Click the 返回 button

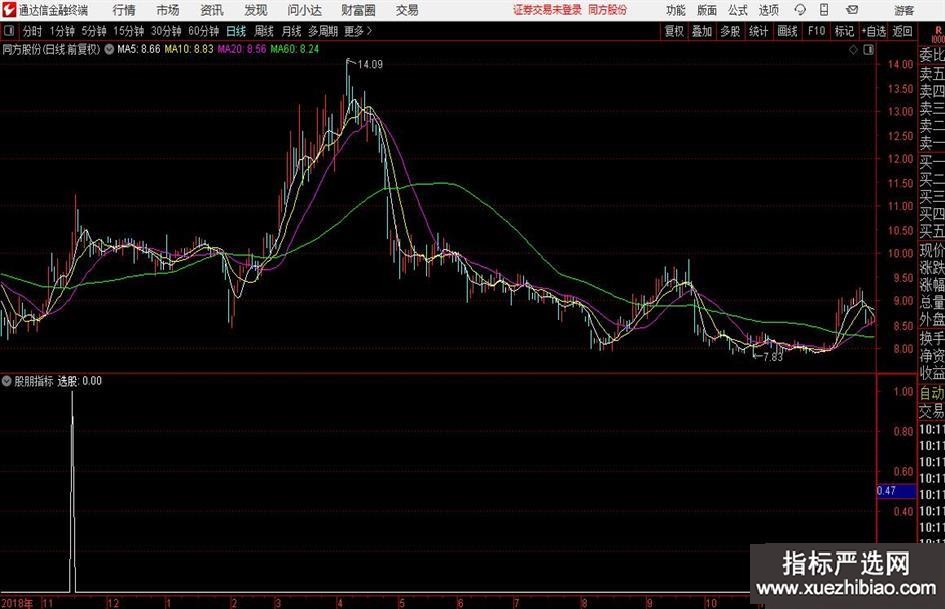click(x=902, y=31)
